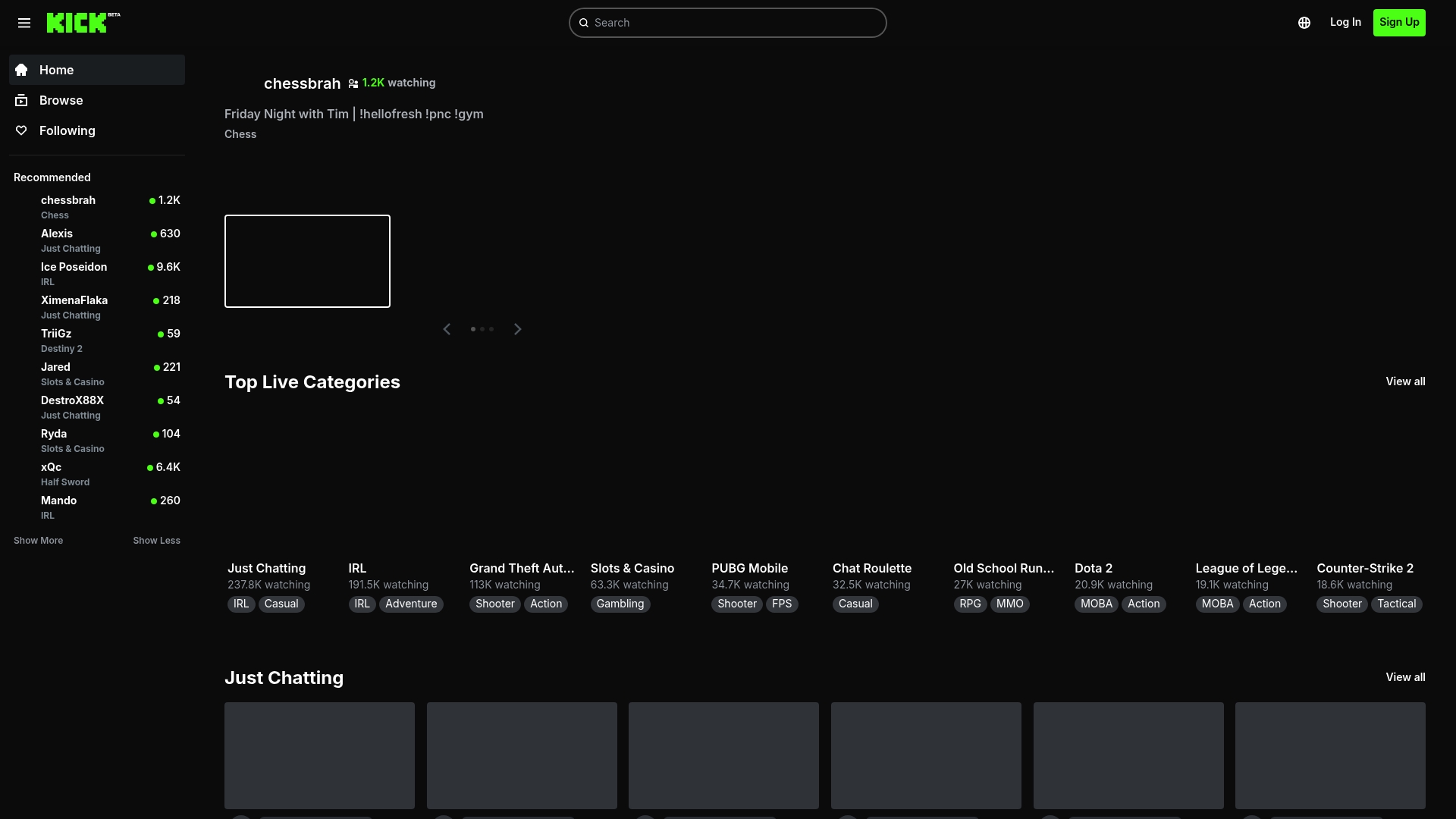Click the Browse icon in sidebar
The width and height of the screenshot is (1456, 819).
pyautogui.click(x=22, y=100)
